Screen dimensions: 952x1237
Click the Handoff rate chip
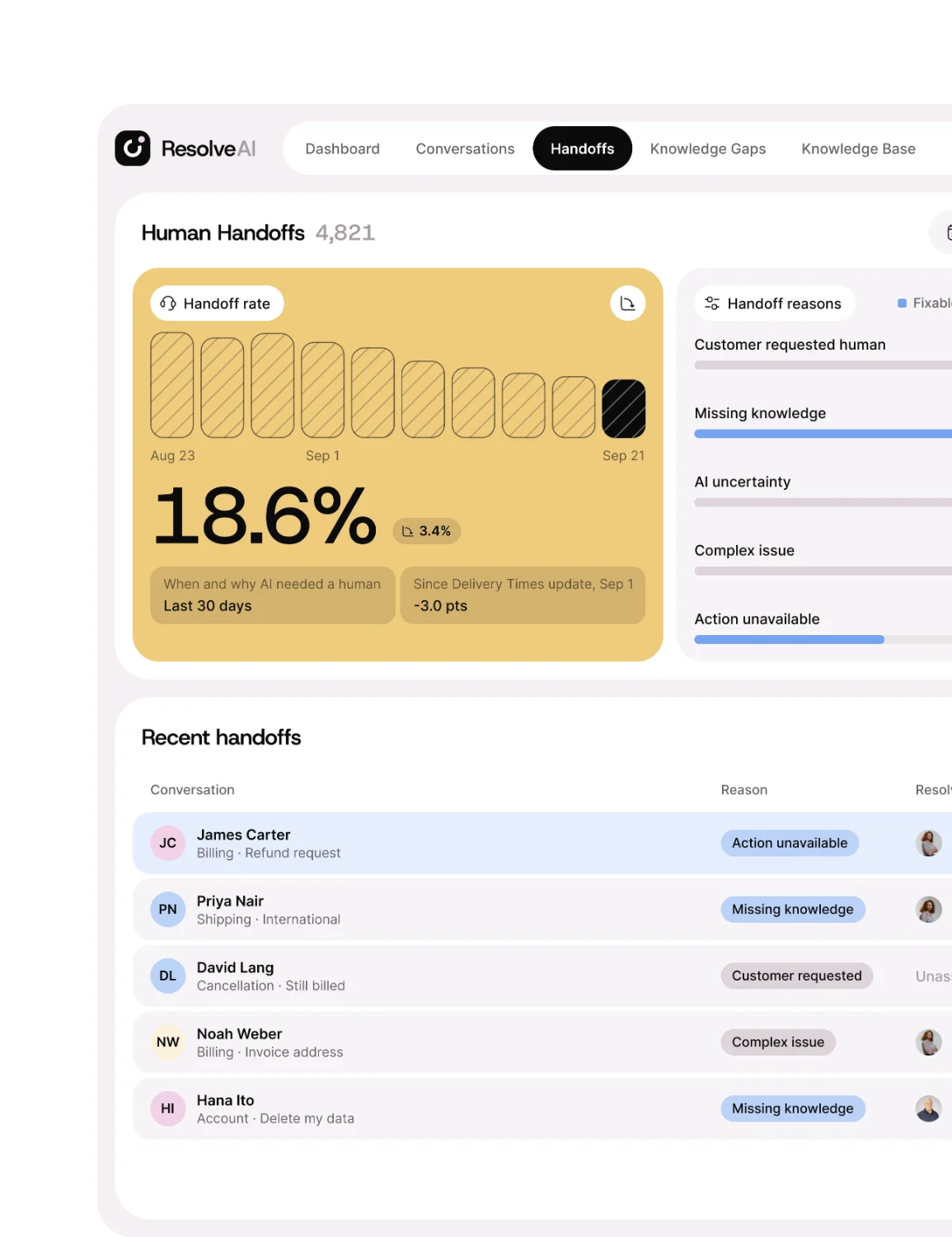217,303
